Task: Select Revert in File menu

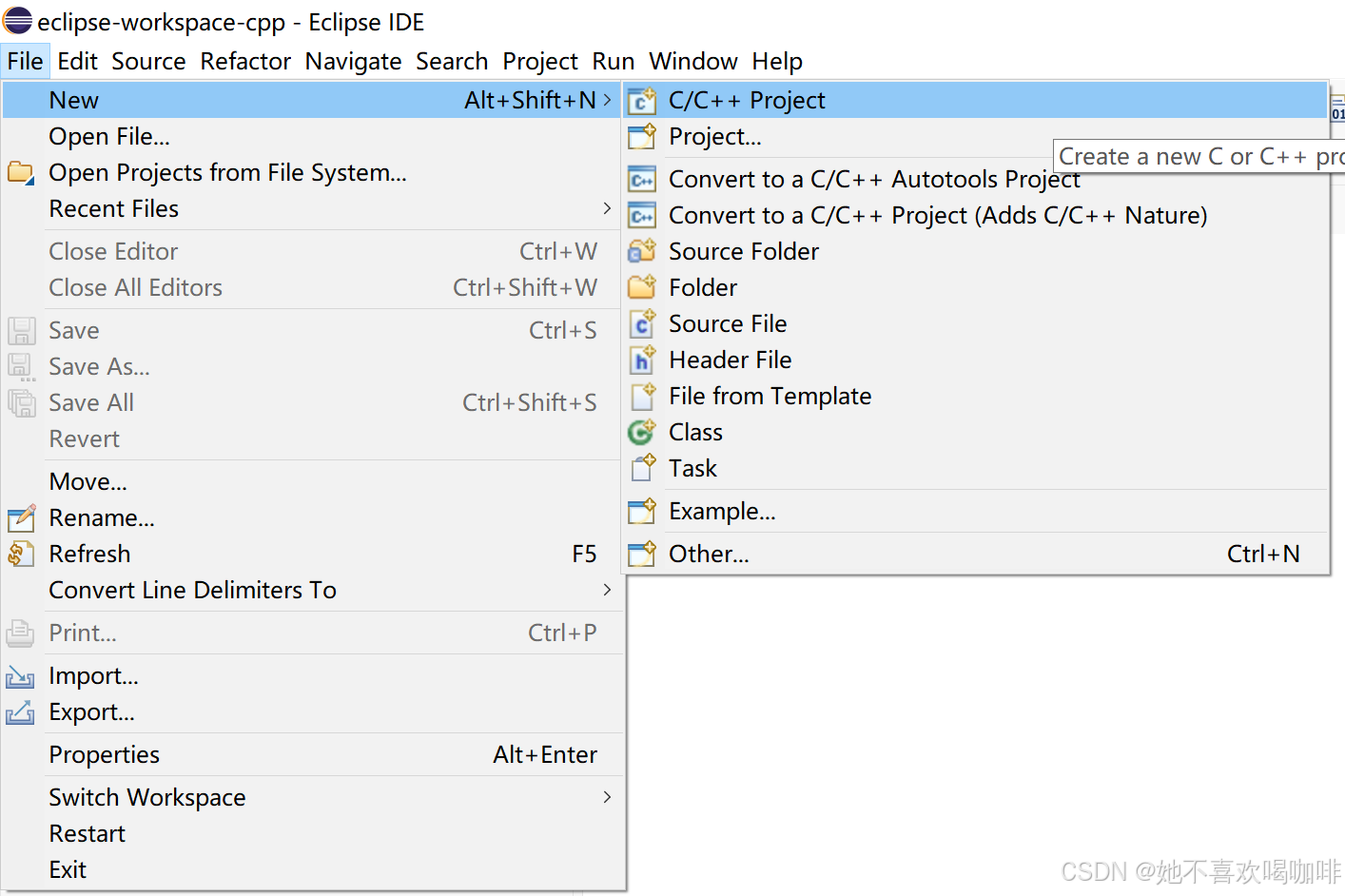Action: [x=313, y=438]
